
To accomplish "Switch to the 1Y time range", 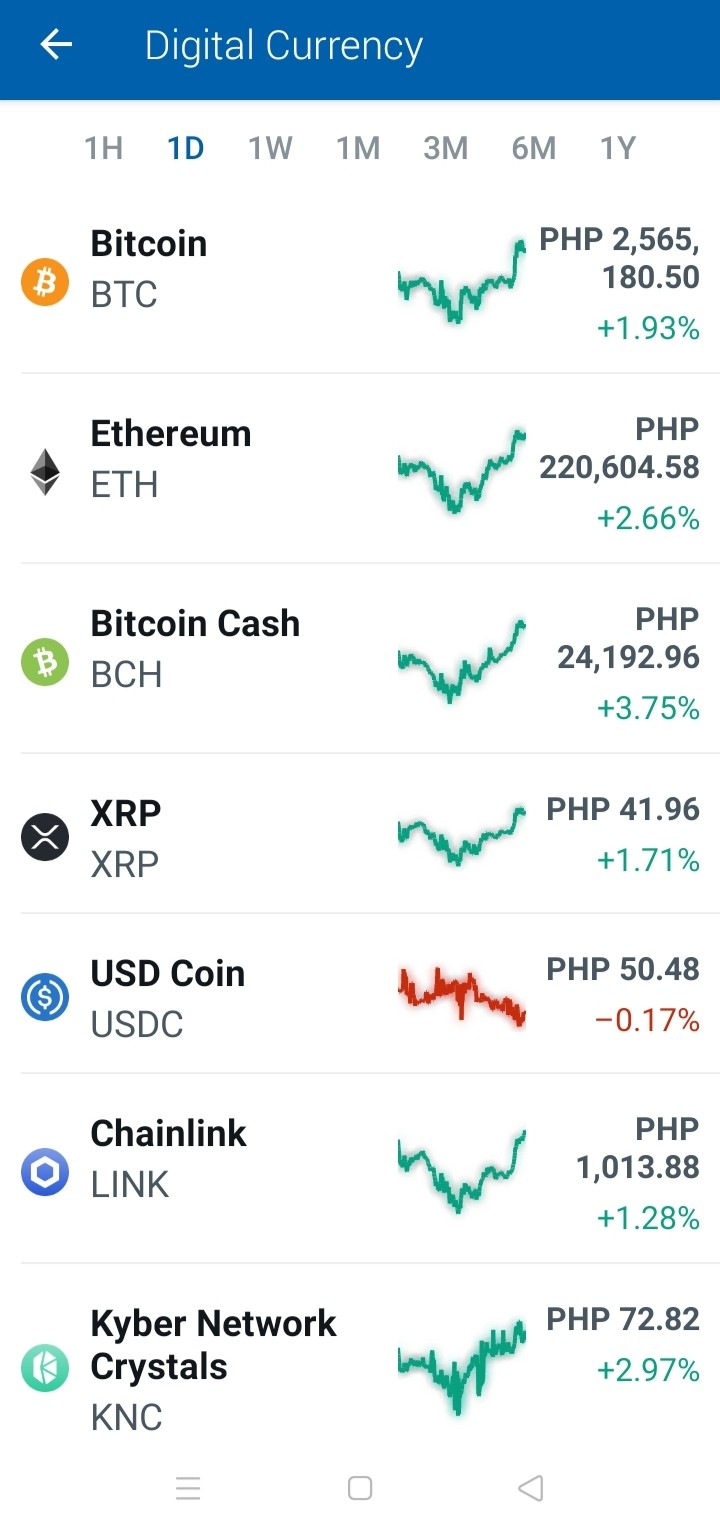I will click(618, 149).
